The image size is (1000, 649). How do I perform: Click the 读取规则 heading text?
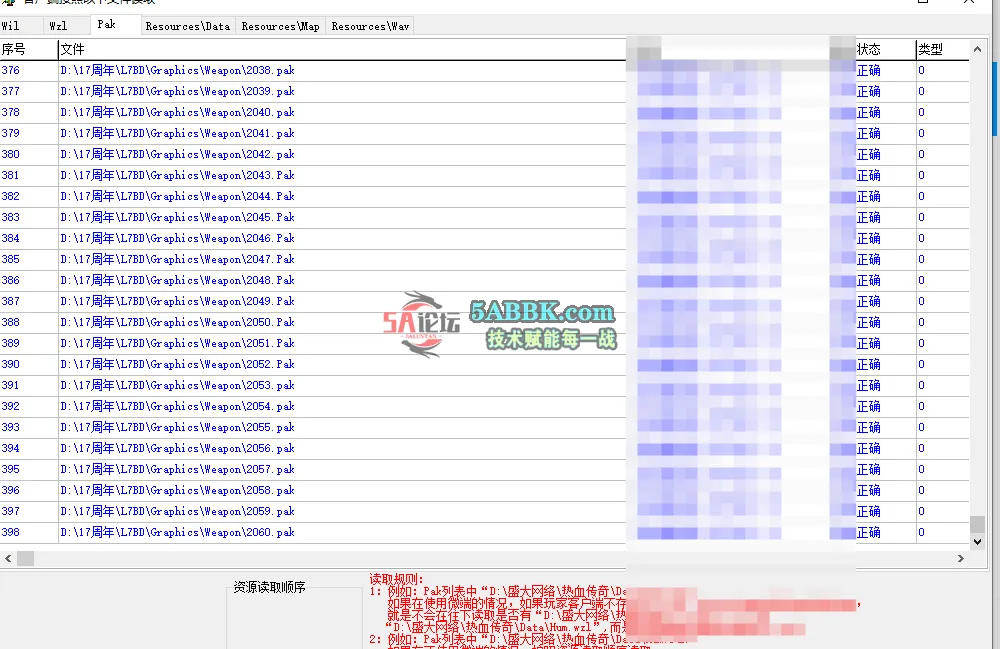tap(396, 579)
